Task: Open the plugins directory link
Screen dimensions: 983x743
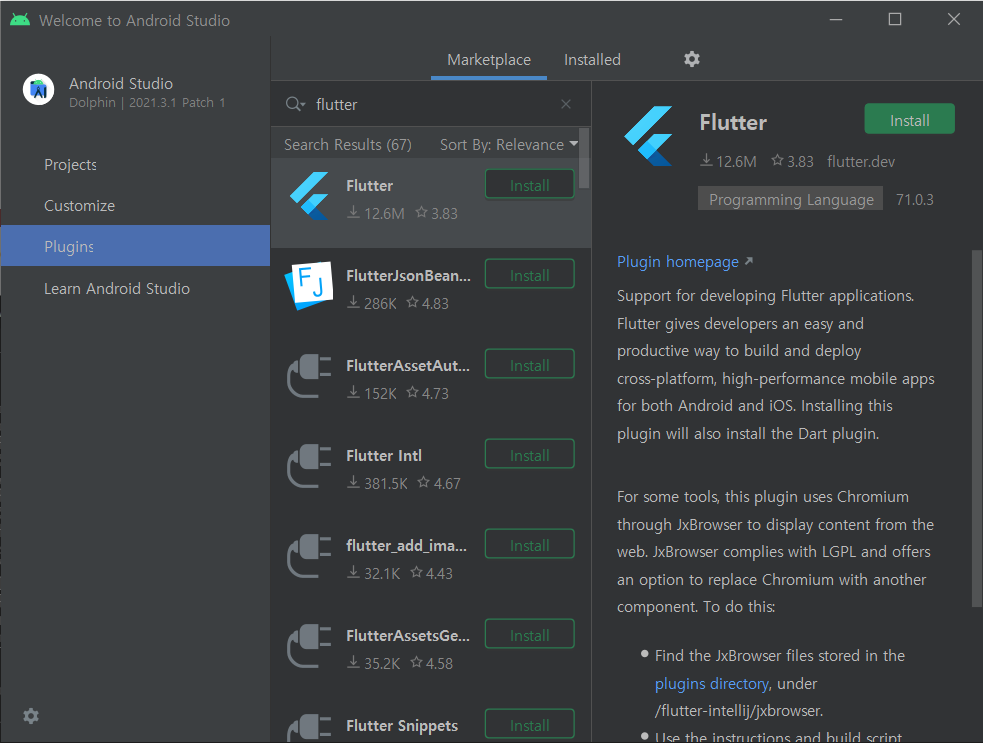Action: [x=712, y=683]
